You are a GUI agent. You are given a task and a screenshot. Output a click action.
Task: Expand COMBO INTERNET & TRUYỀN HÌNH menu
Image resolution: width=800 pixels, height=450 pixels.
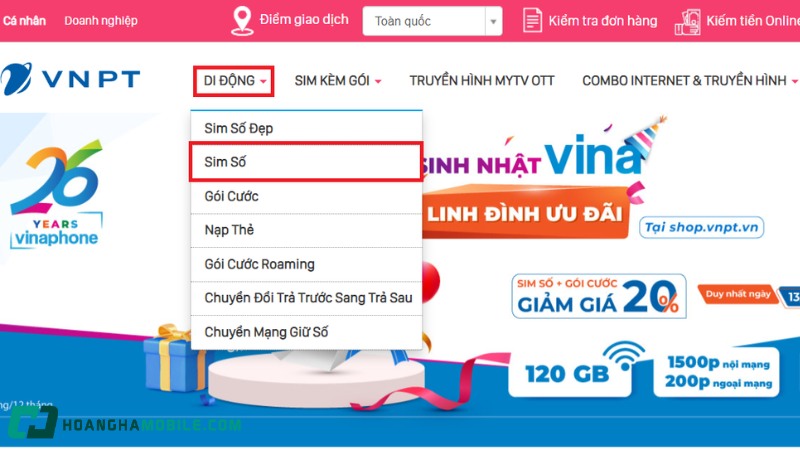pos(689,81)
